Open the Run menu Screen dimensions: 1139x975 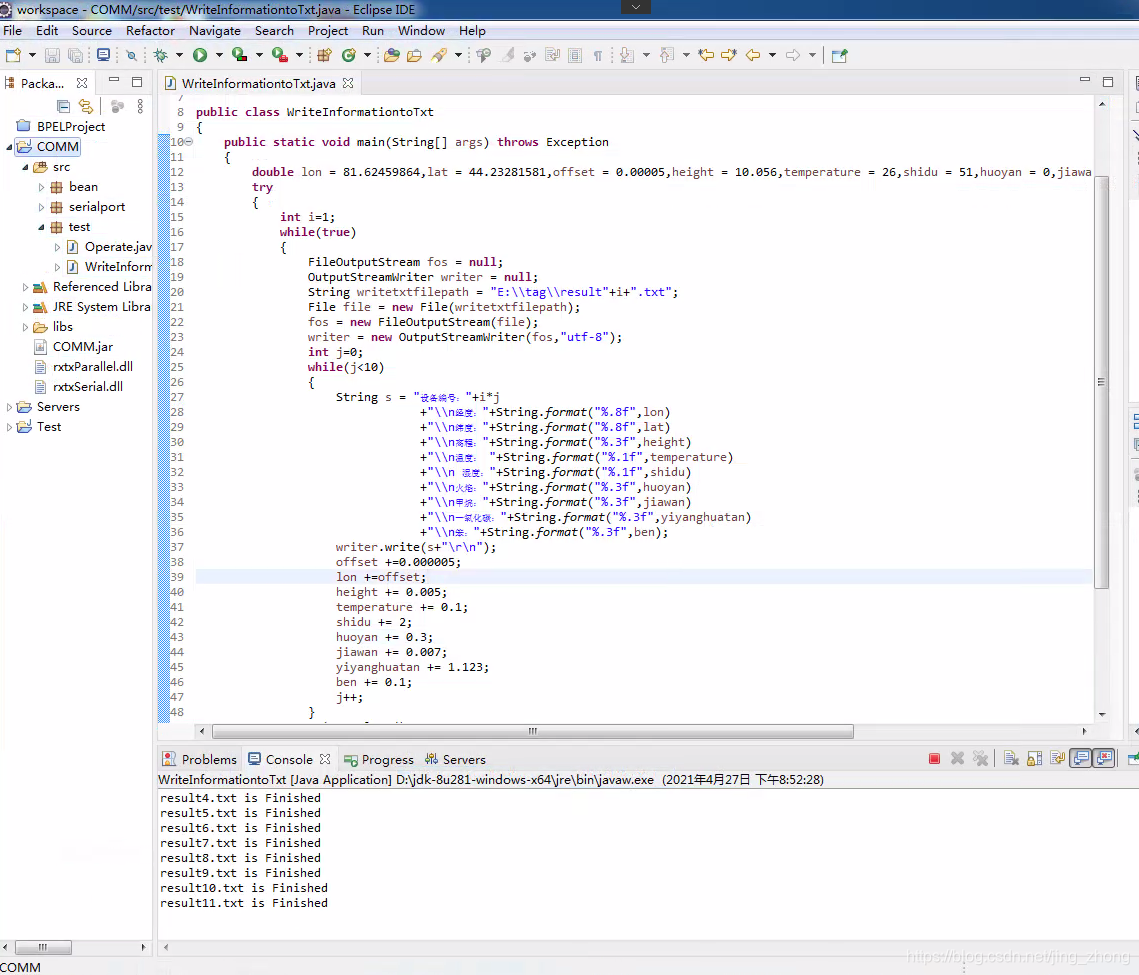[373, 31]
